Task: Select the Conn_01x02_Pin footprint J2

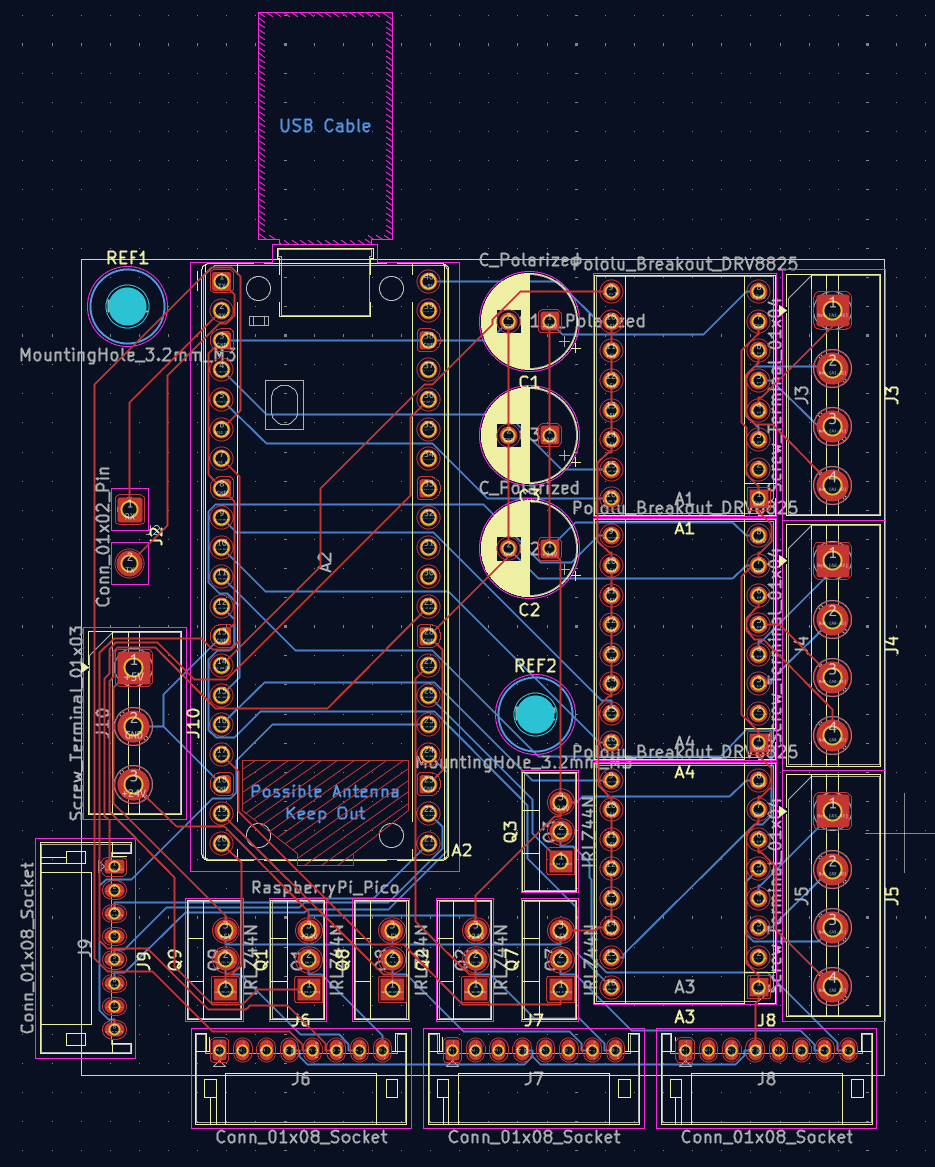Action: (131, 535)
